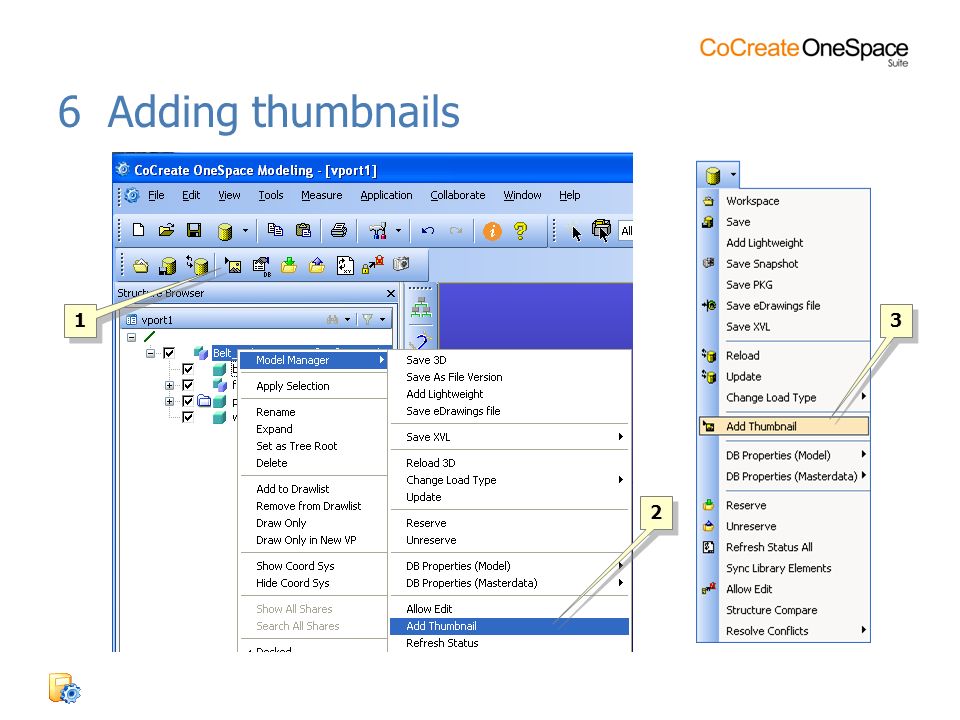This screenshot has width=960, height=720.
Task: Click the Reserve green-arrow folder icon
Action: click(288, 265)
